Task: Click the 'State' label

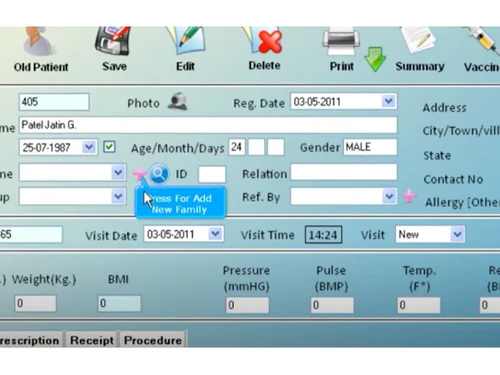Action: 437,155
